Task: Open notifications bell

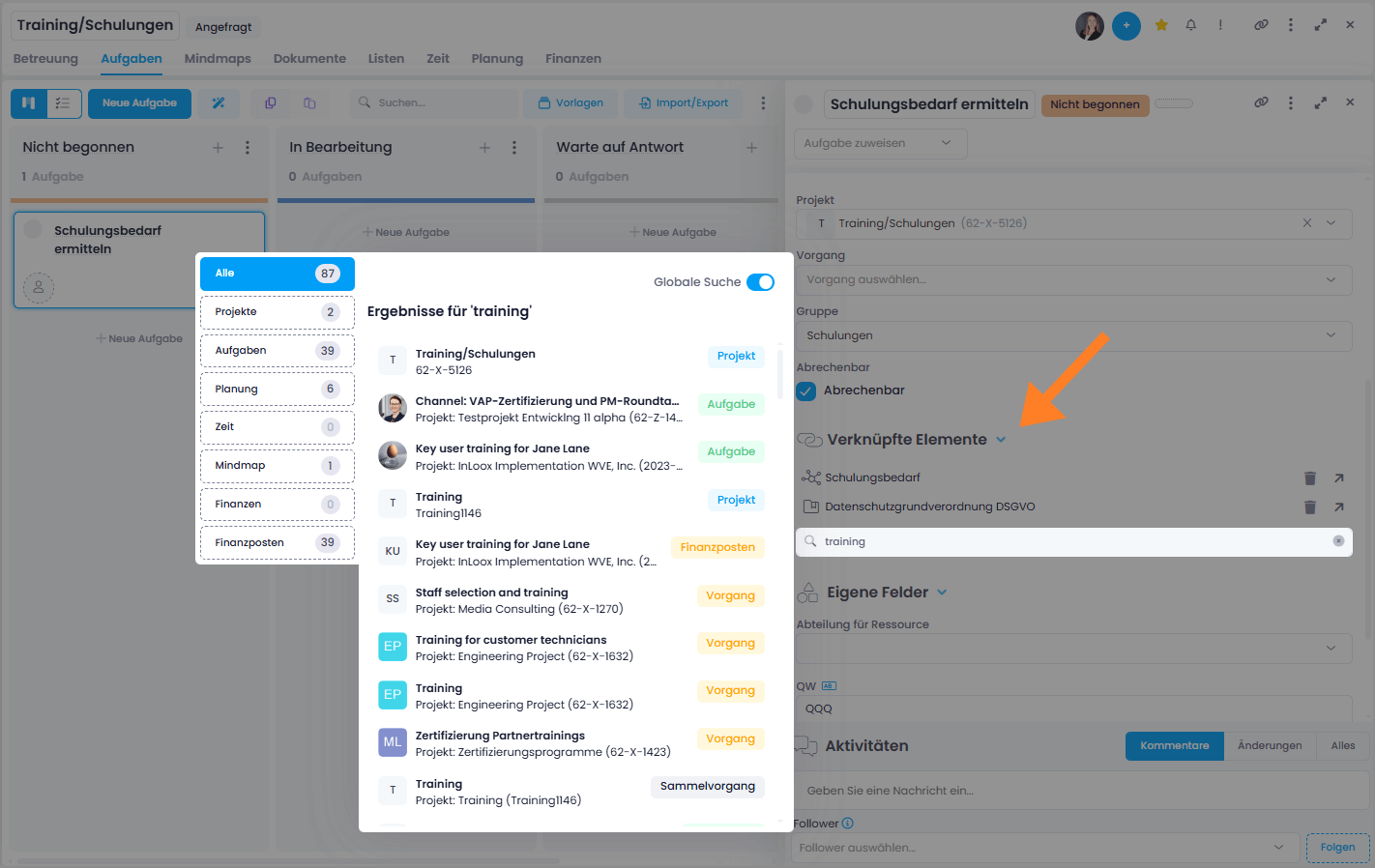Action: coord(1190,25)
